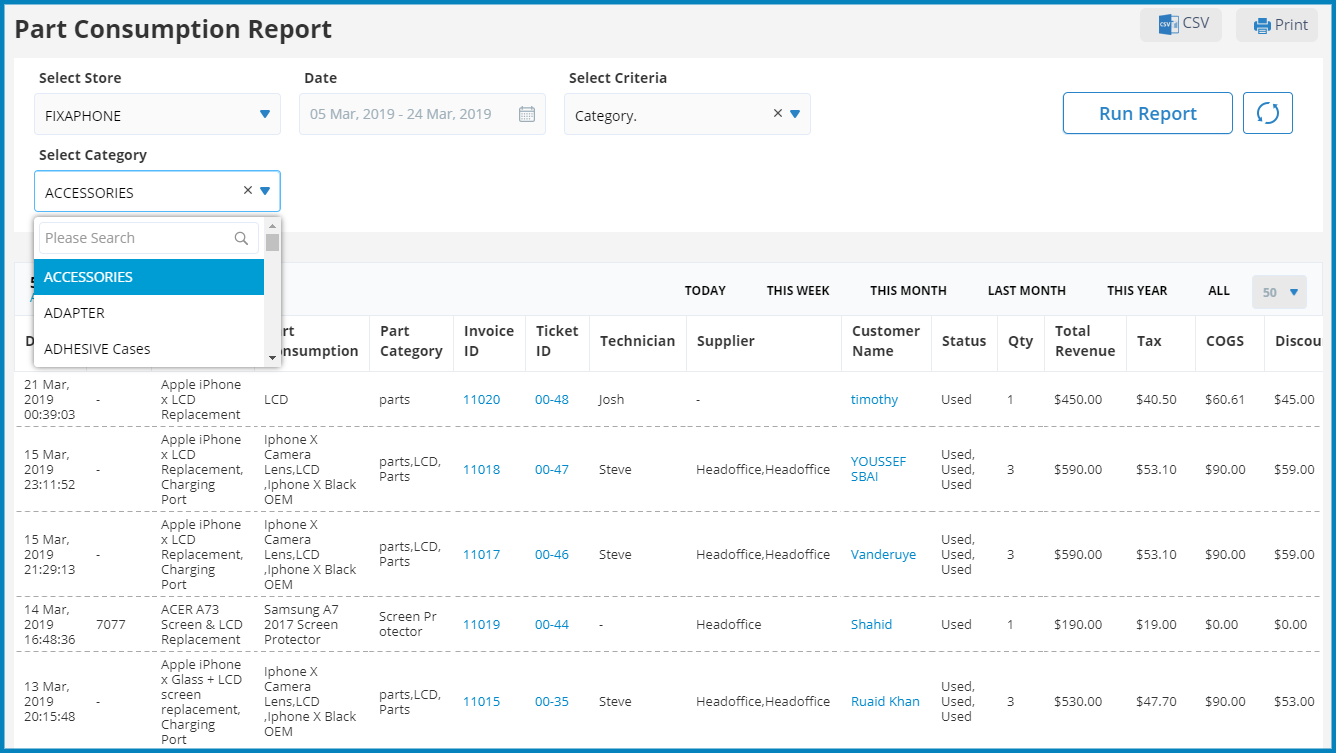Click the calendar icon in Date field
This screenshot has width=1336, height=753.
coord(527,114)
